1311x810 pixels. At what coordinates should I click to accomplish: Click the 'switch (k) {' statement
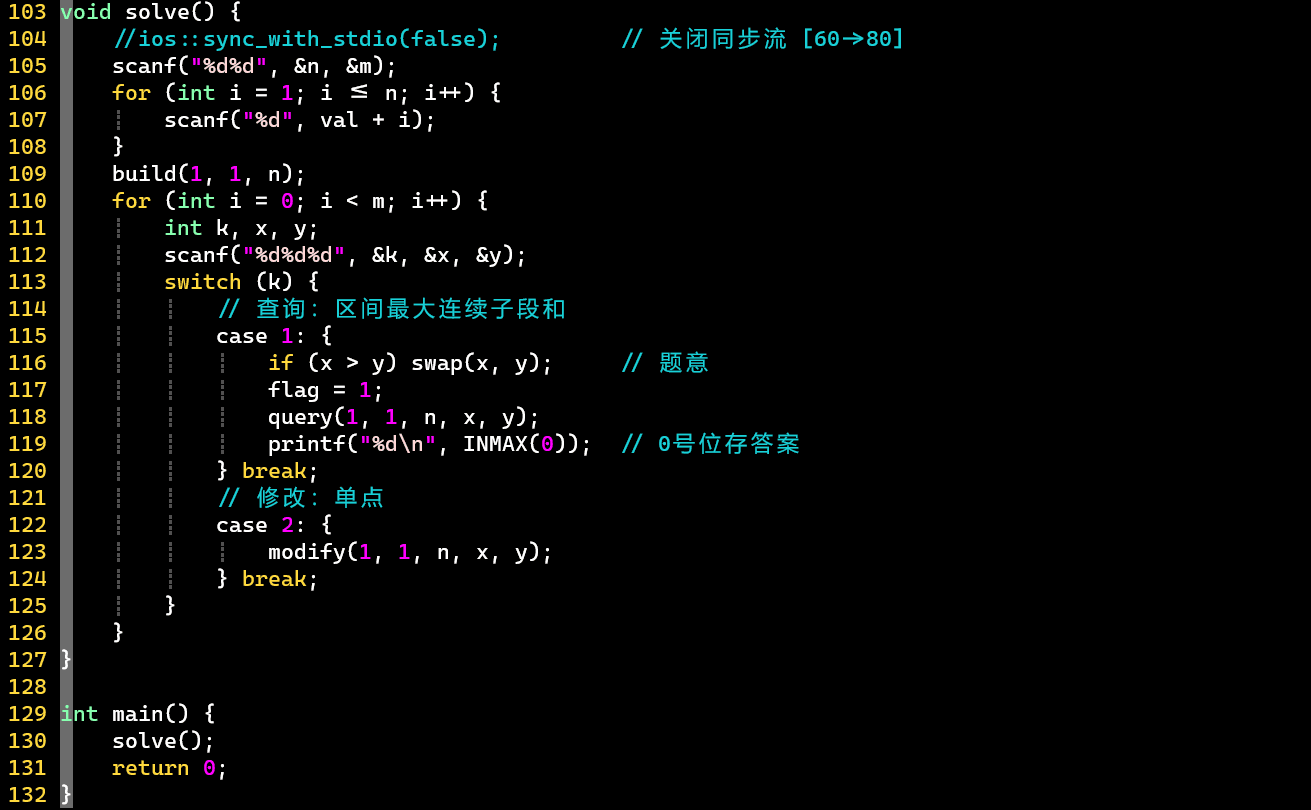[242, 282]
